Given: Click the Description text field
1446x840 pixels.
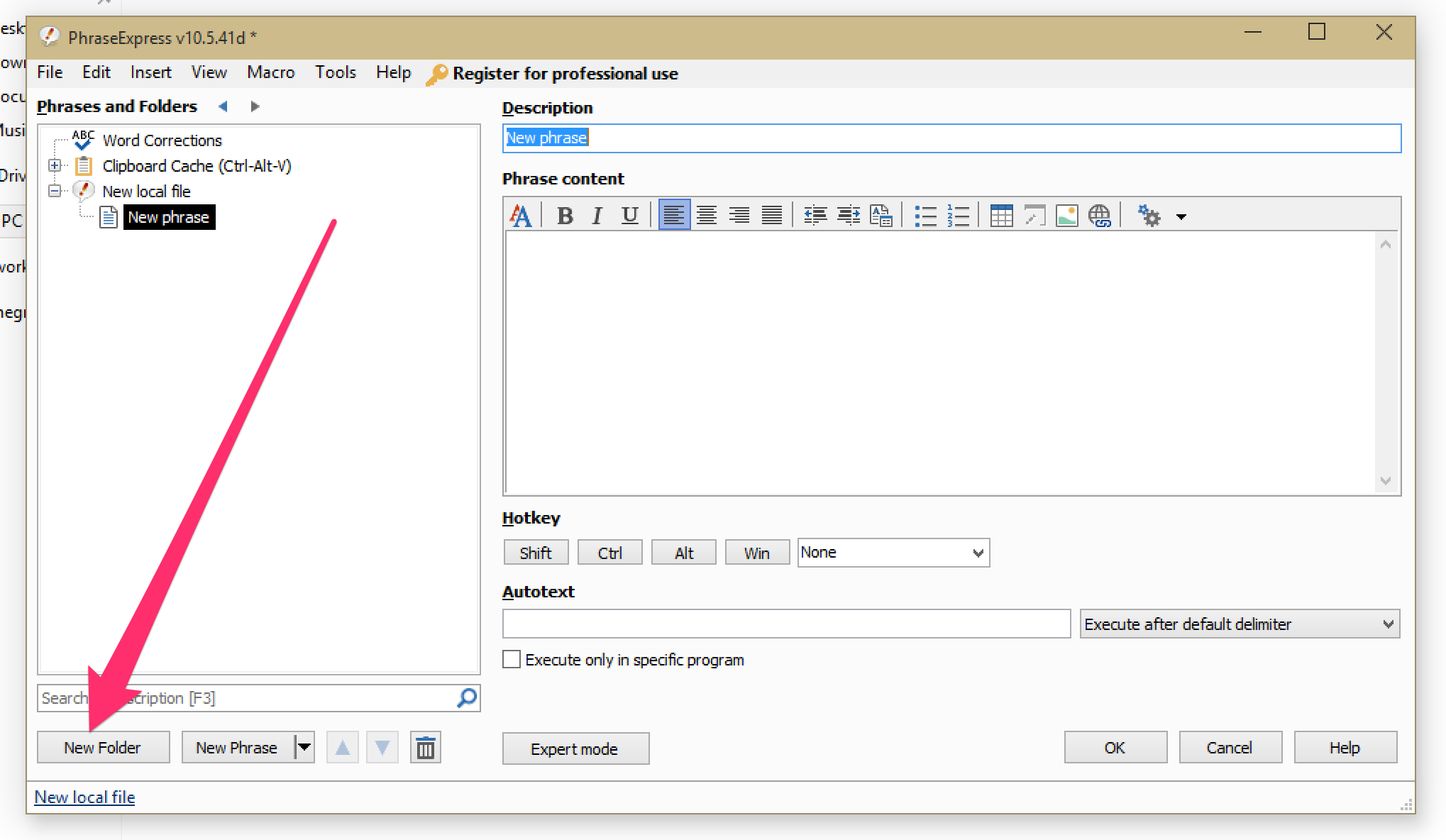Looking at the screenshot, I should [x=951, y=138].
